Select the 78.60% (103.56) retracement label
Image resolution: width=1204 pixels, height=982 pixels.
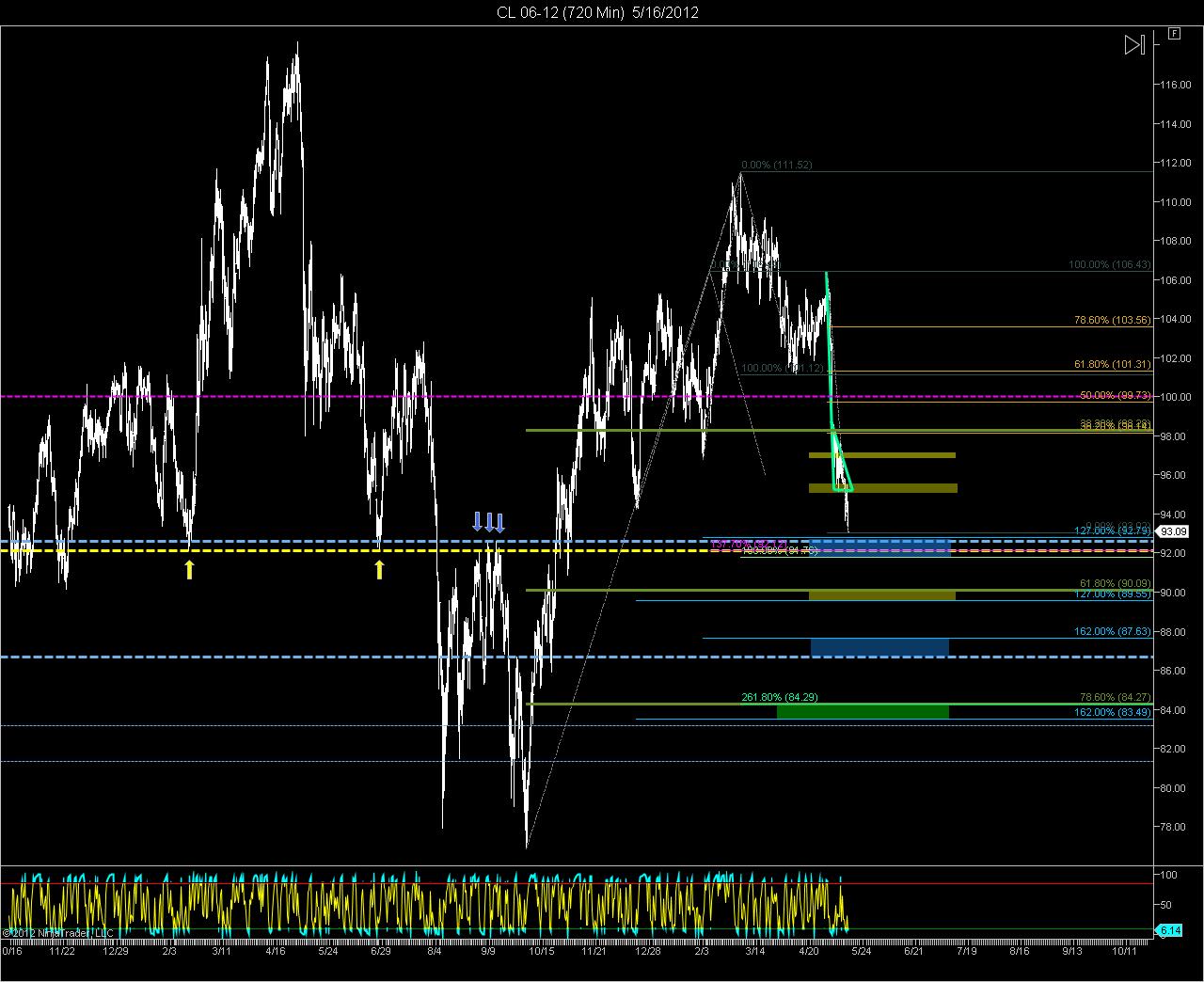click(1113, 320)
